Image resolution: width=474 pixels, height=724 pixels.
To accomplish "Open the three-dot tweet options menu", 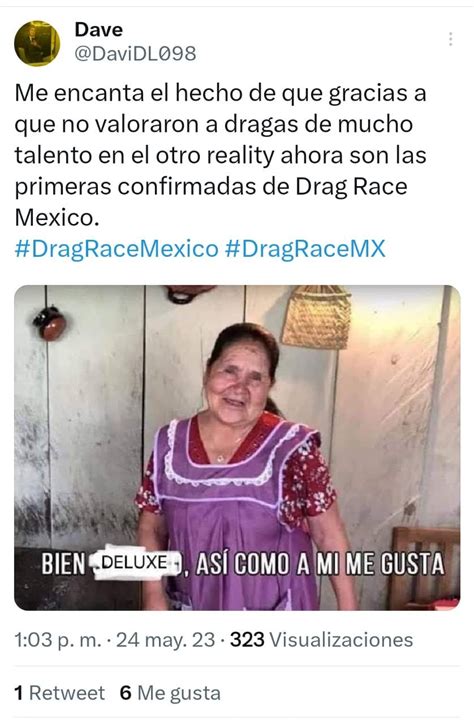I will click(x=450, y=39).
